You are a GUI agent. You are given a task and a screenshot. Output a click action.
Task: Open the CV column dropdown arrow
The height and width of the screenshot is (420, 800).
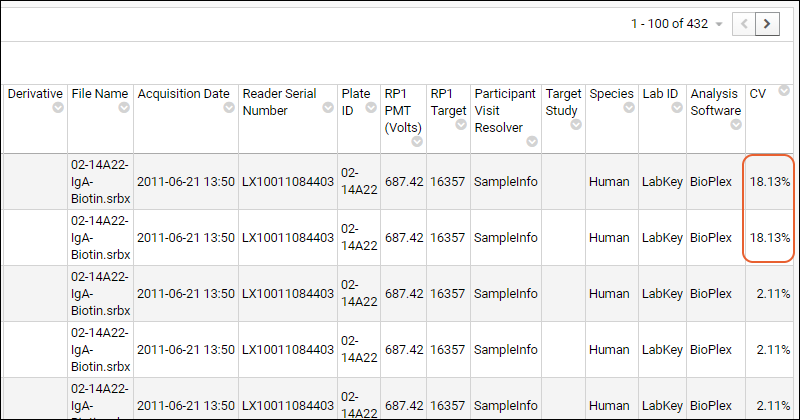pos(784,91)
